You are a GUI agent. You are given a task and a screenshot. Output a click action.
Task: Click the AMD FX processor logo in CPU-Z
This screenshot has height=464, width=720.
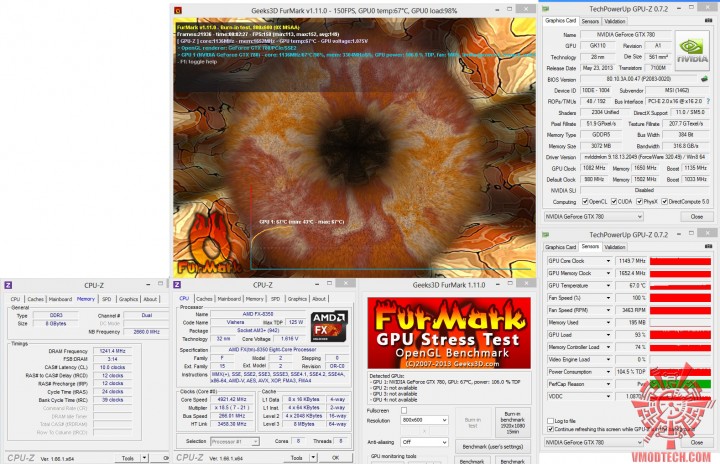click(329, 326)
